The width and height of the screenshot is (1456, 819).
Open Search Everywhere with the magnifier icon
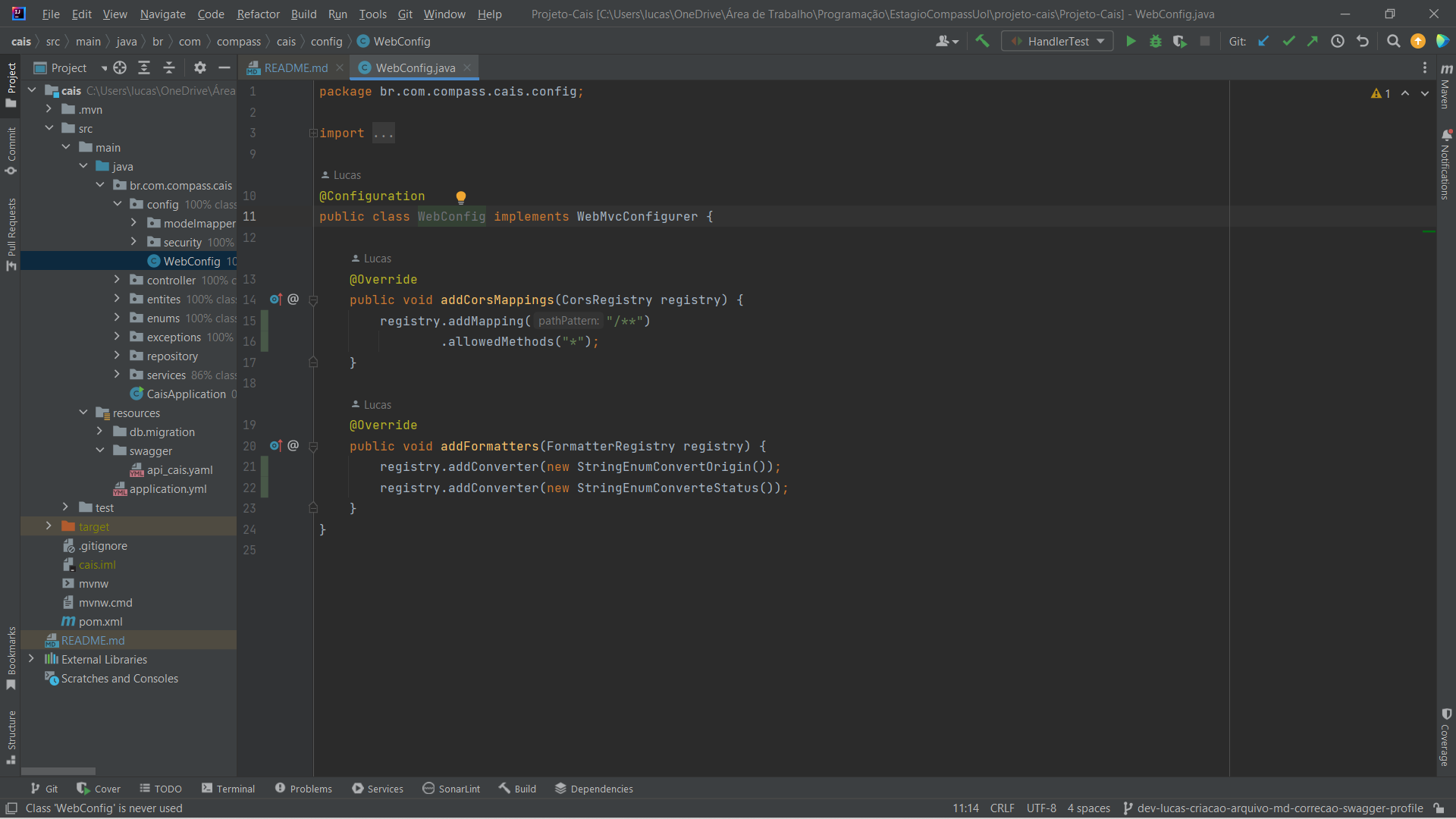(x=1393, y=41)
